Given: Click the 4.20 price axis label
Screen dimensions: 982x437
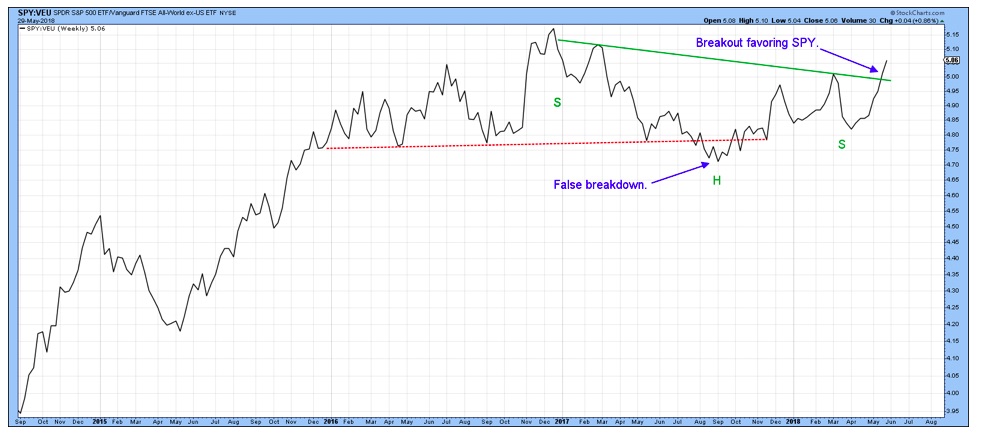Looking at the screenshot, I should tap(951, 324).
